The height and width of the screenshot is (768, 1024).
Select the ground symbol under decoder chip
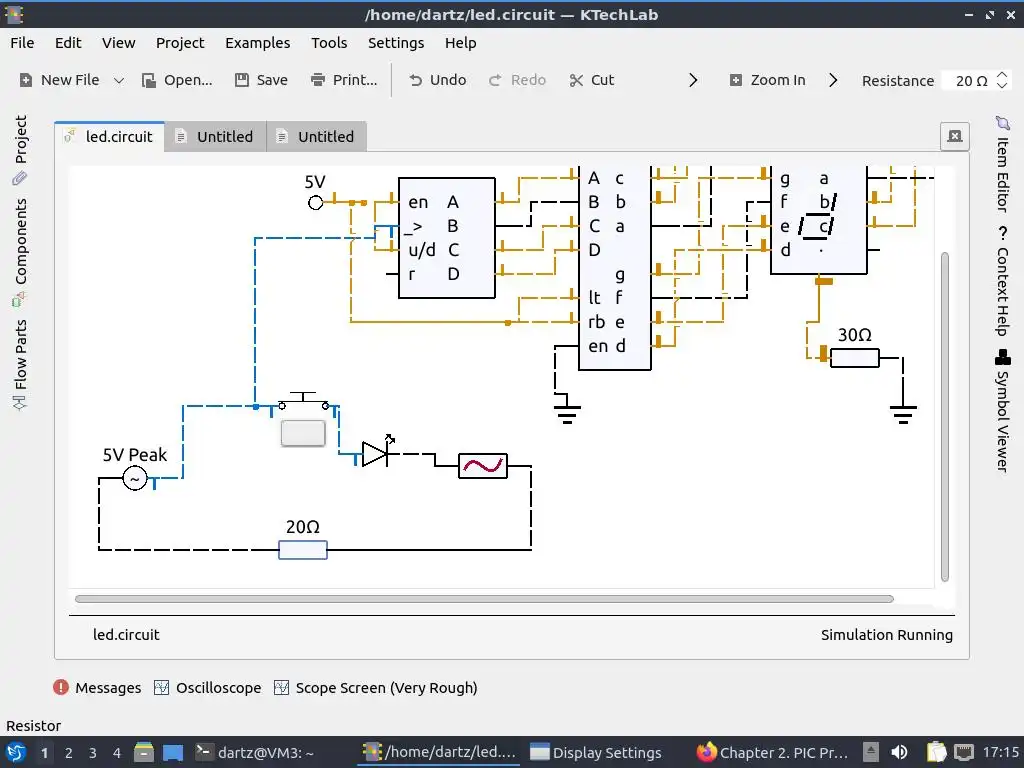click(567, 414)
